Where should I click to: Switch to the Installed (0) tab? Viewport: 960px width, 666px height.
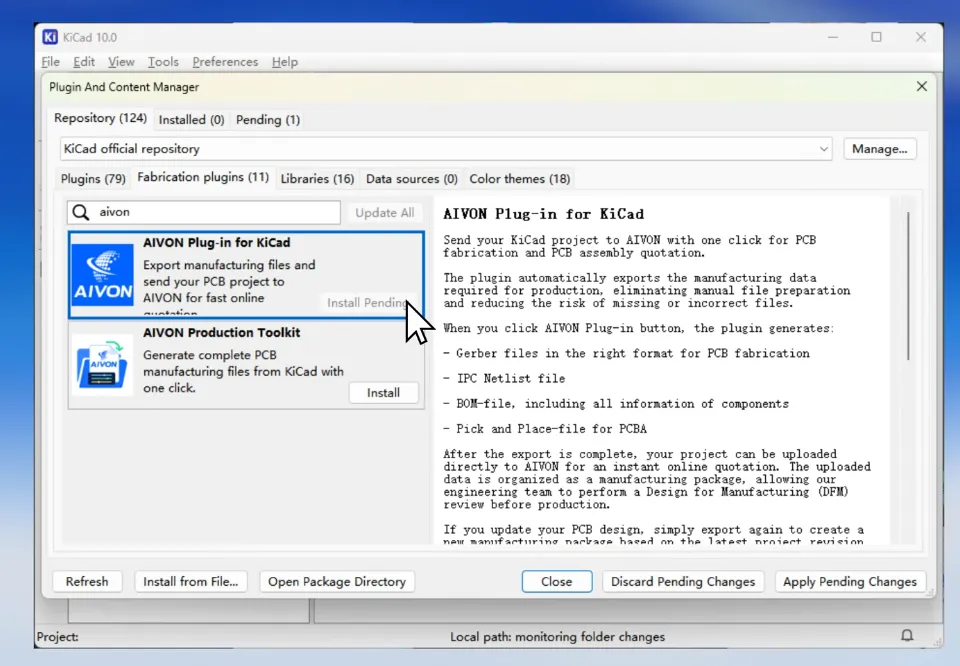tap(192, 120)
